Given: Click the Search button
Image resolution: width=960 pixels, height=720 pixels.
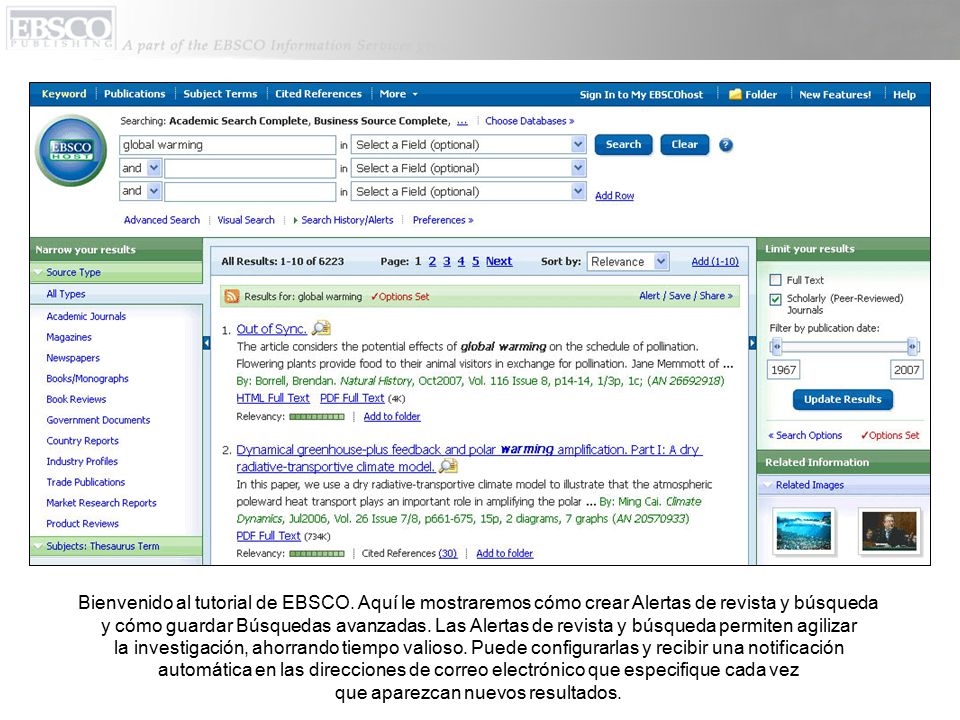Looking at the screenshot, I should [x=623, y=144].
